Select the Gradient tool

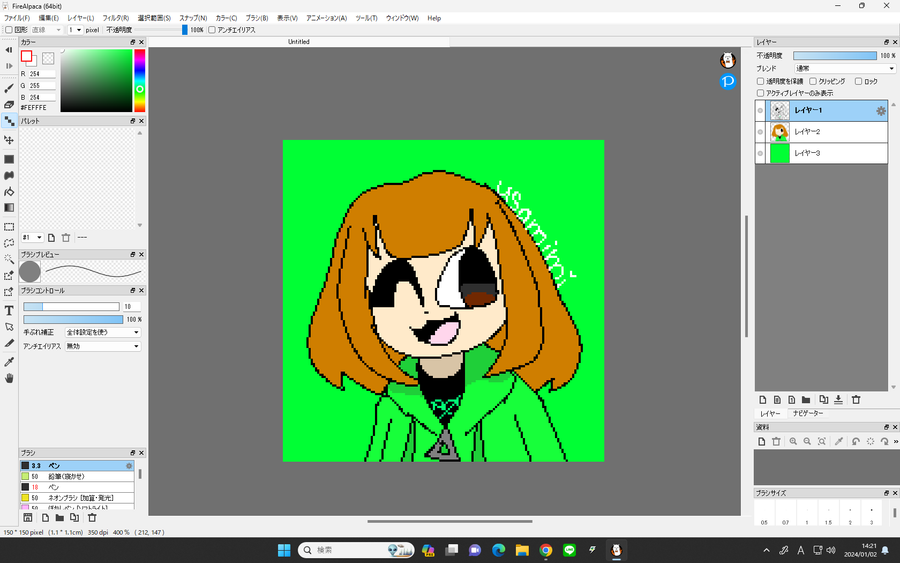[9, 208]
